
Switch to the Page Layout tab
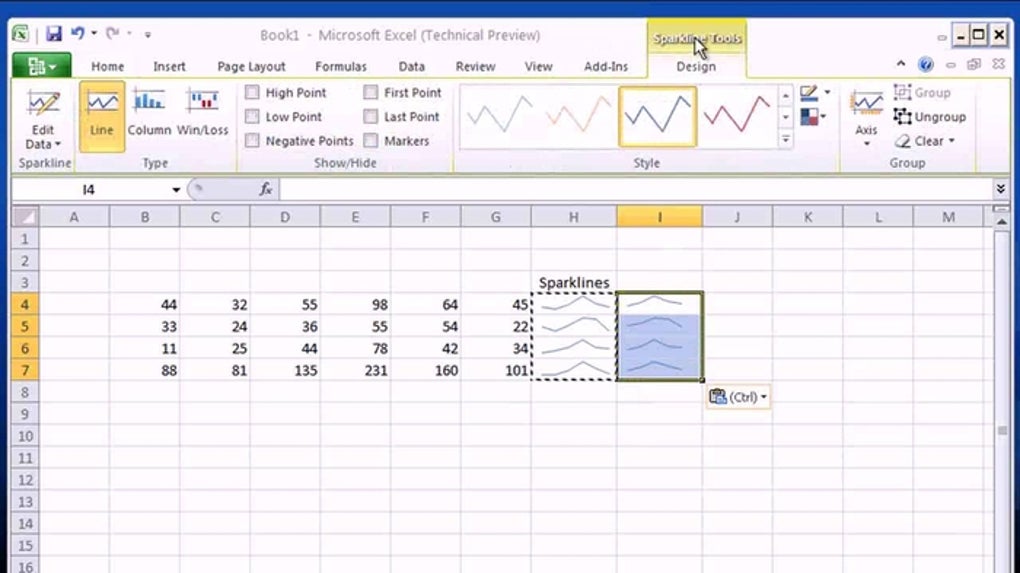[252, 66]
